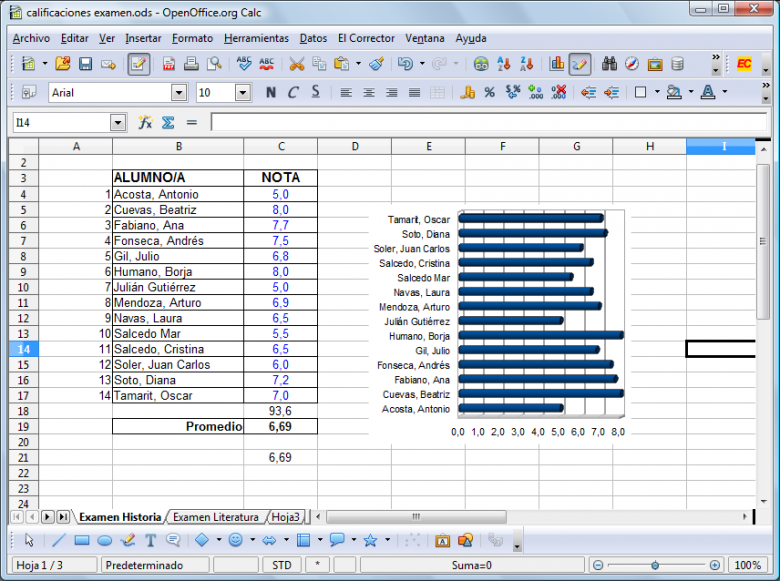Go to last sheet tab button
Image resolution: width=780 pixels, height=581 pixels.
pyautogui.click(x=63, y=517)
